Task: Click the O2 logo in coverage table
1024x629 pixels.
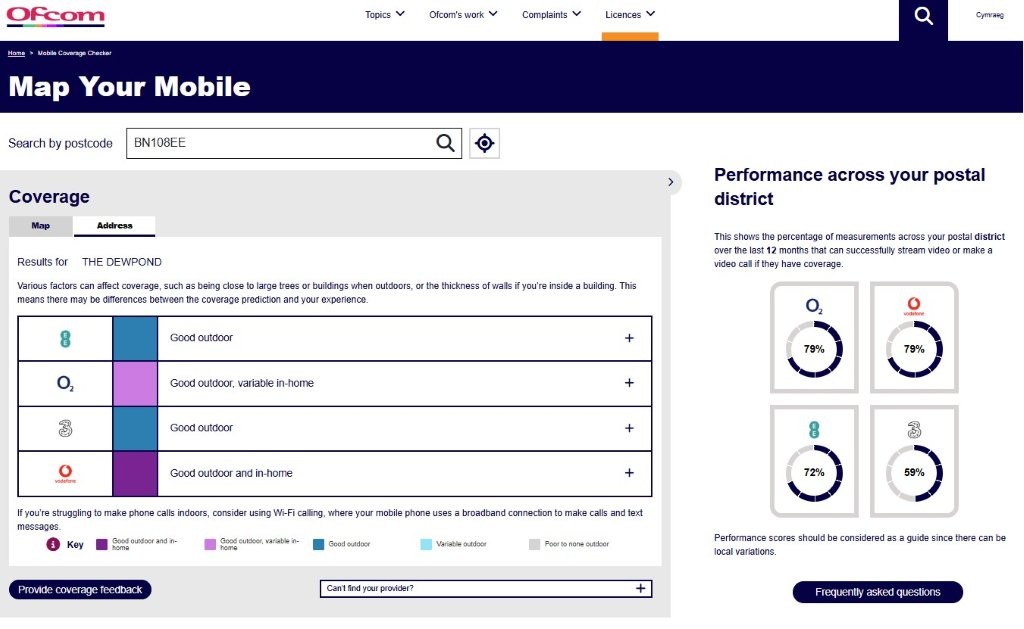Action: [65, 384]
